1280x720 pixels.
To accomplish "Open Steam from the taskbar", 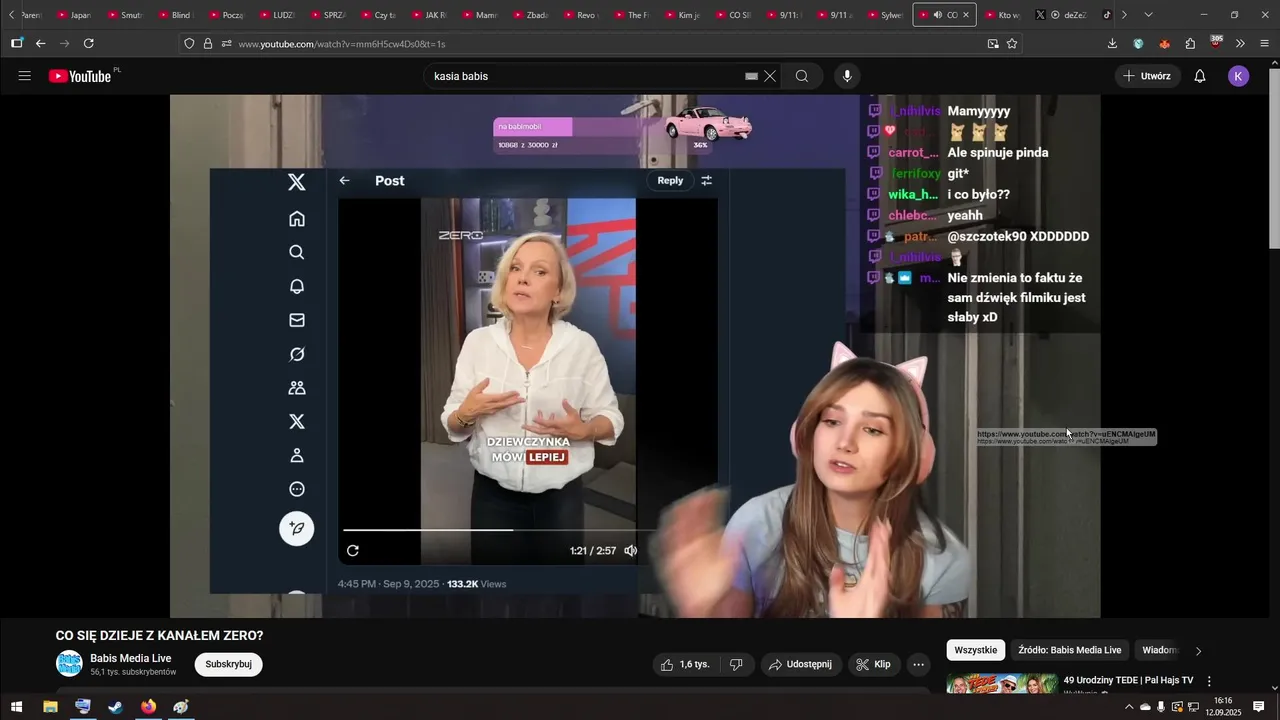I will pos(115,707).
